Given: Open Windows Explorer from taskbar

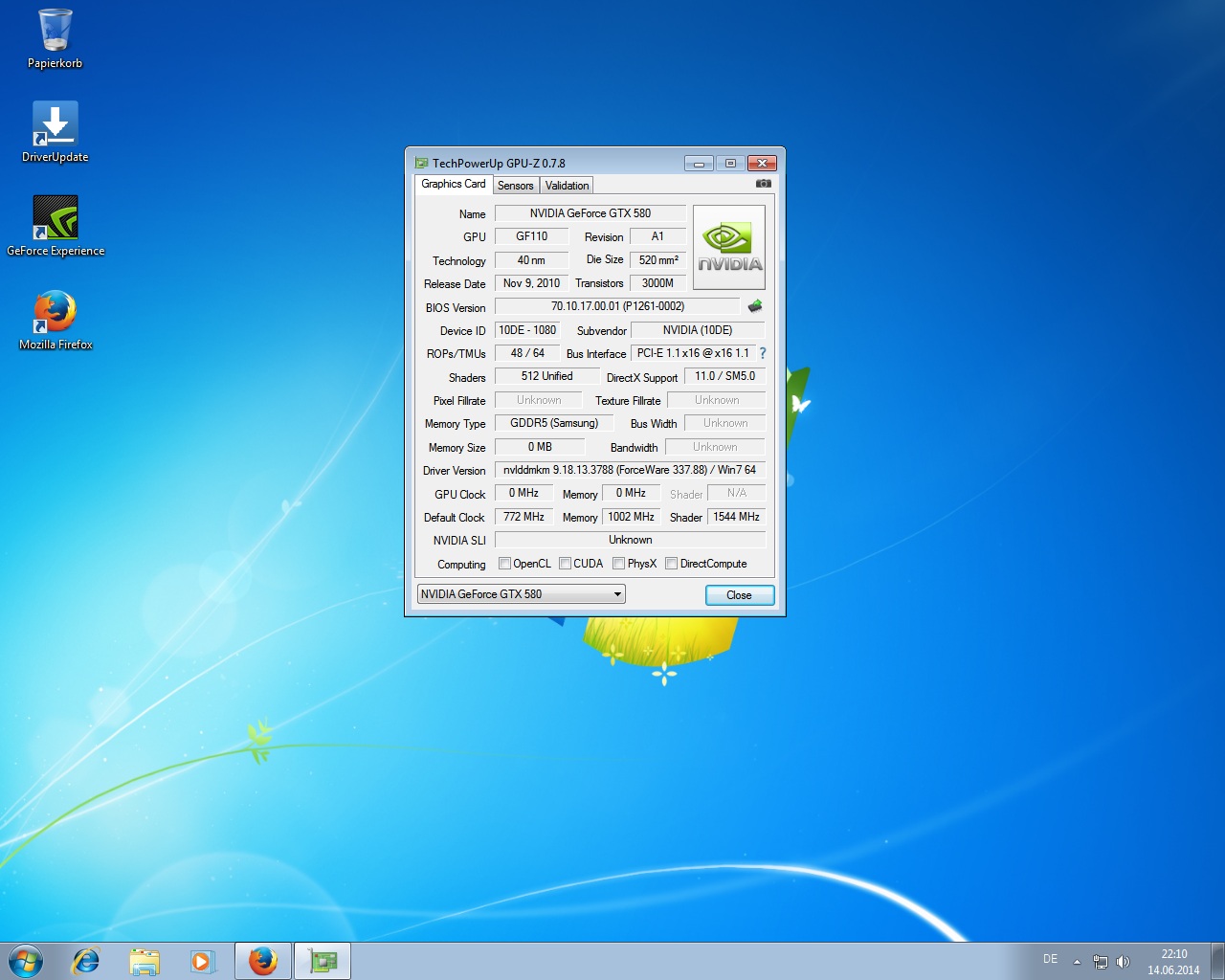Looking at the screenshot, I should pos(144,961).
